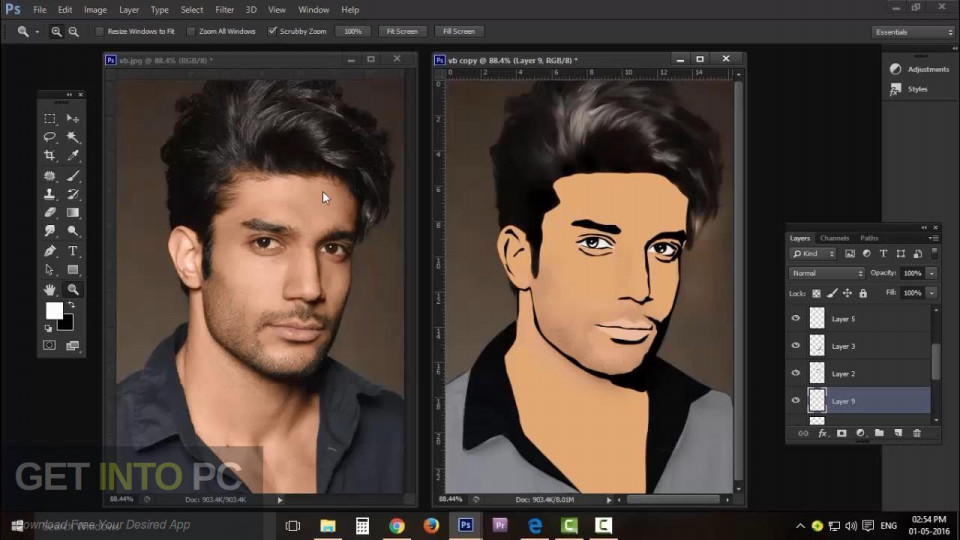Select the Magic Wand tool
The width and height of the screenshot is (960, 540).
pyautogui.click(x=73, y=137)
